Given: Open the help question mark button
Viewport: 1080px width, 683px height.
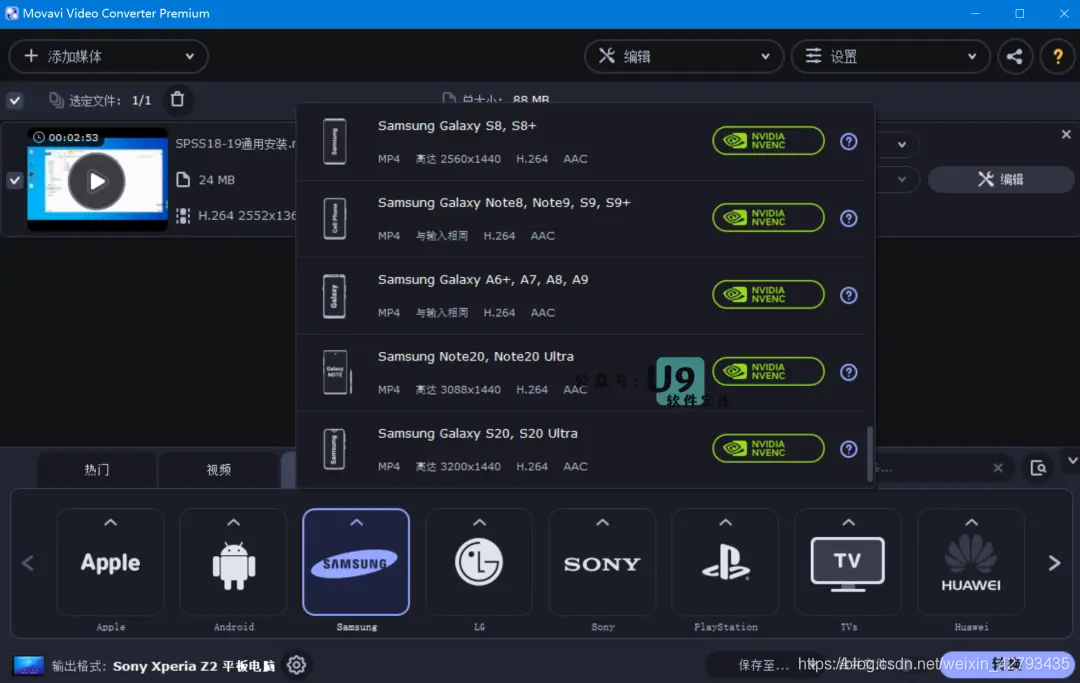Looking at the screenshot, I should pyautogui.click(x=1057, y=56).
